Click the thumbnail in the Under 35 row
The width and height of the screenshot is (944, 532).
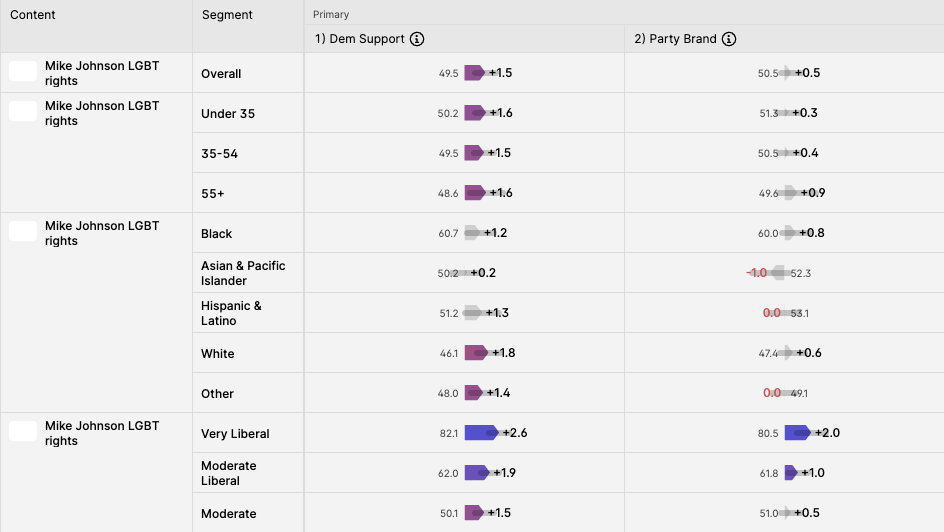coord(23,111)
